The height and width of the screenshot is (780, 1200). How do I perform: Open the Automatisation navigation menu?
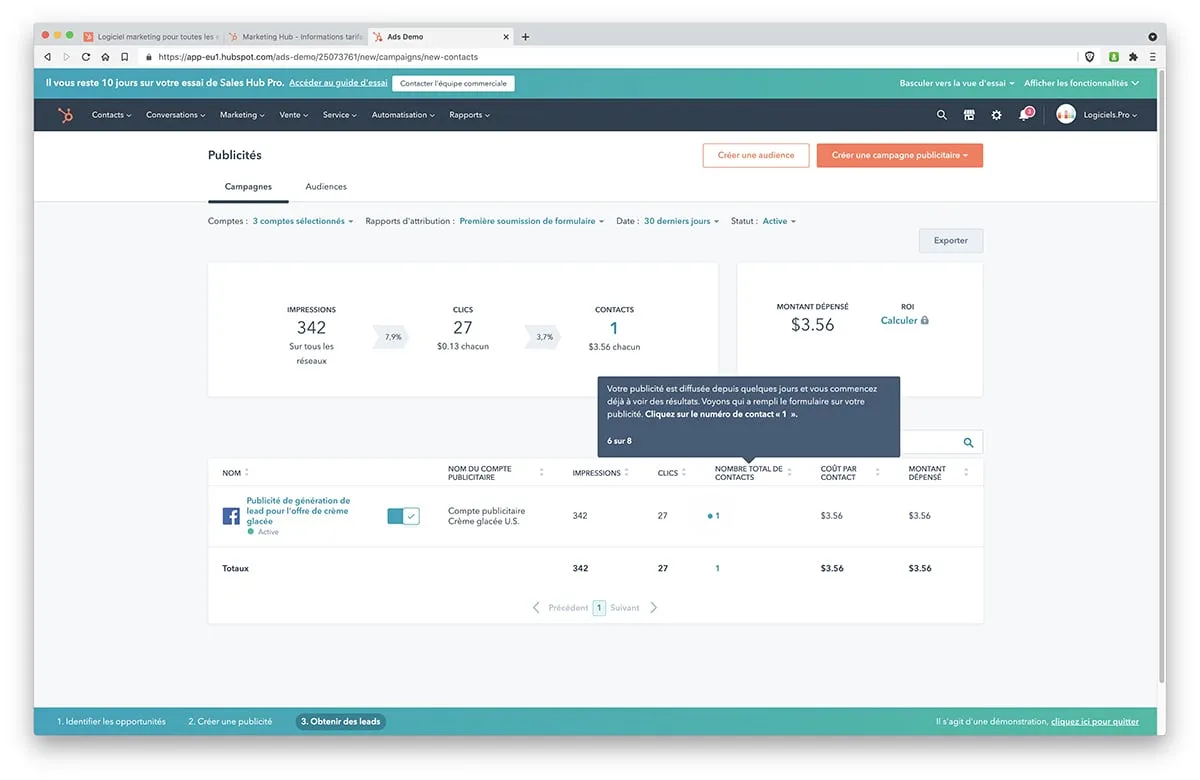pos(403,115)
